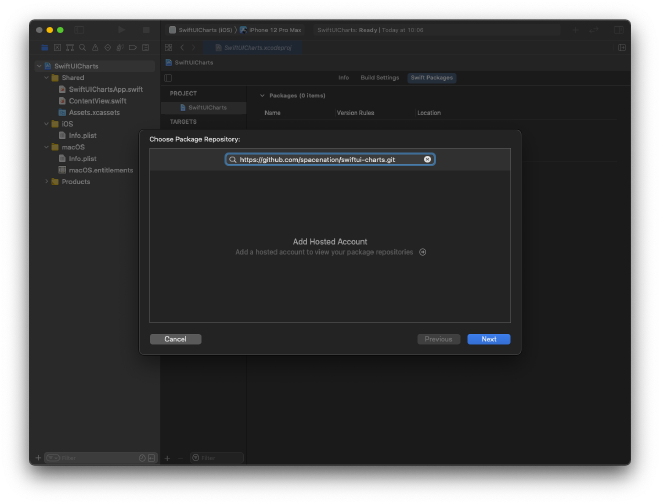
Task: Clear the repository URL search field
Action: coord(427,159)
